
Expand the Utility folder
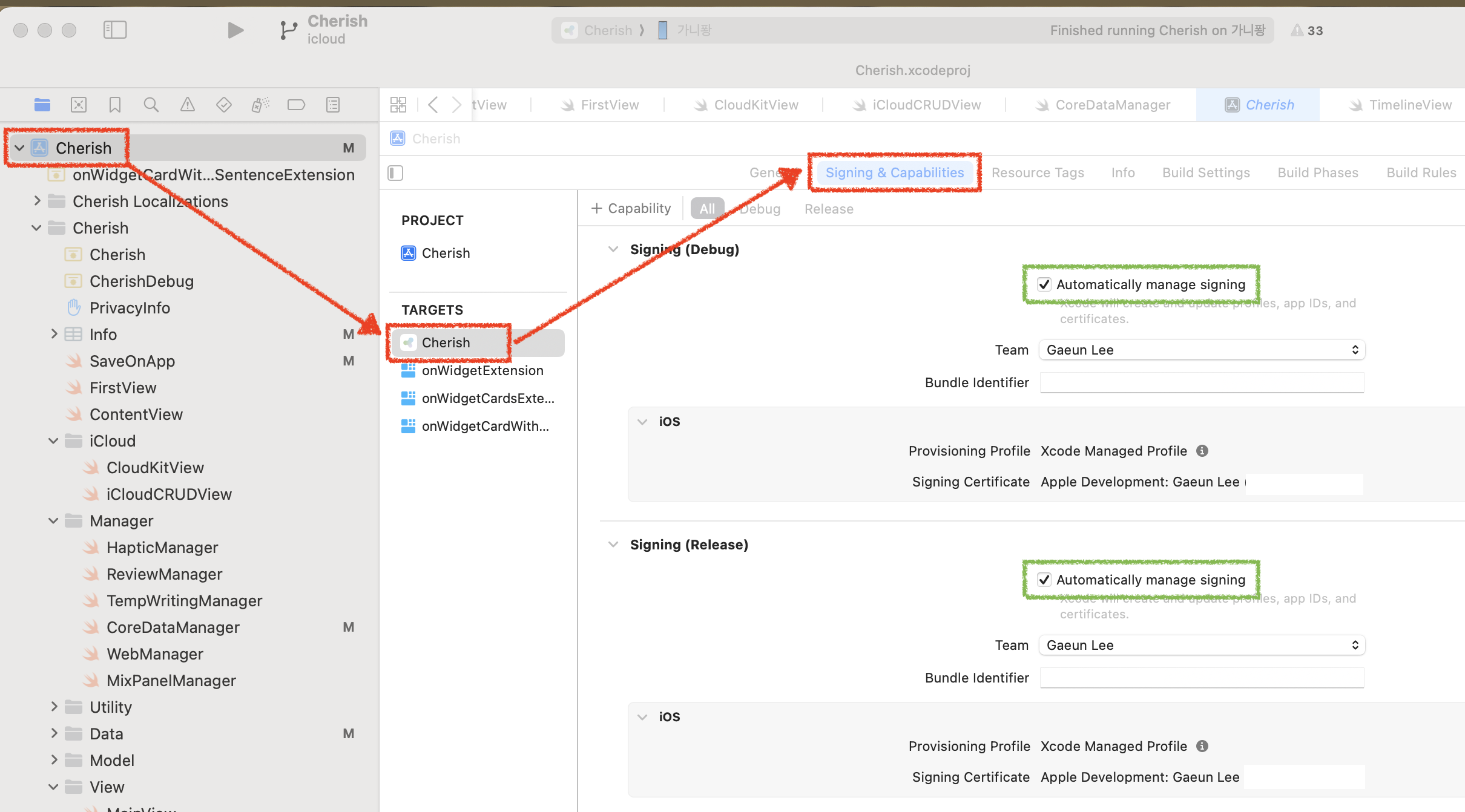pos(54,707)
